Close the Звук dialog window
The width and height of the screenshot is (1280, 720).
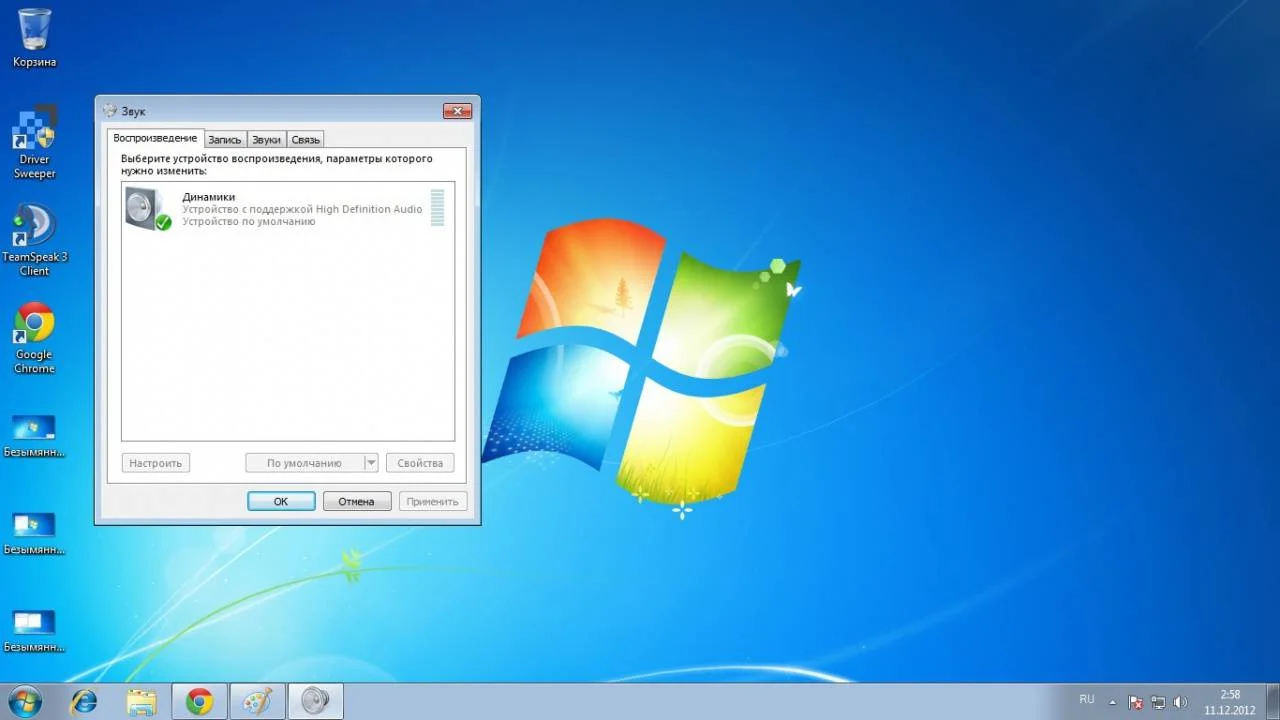point(457,110)
